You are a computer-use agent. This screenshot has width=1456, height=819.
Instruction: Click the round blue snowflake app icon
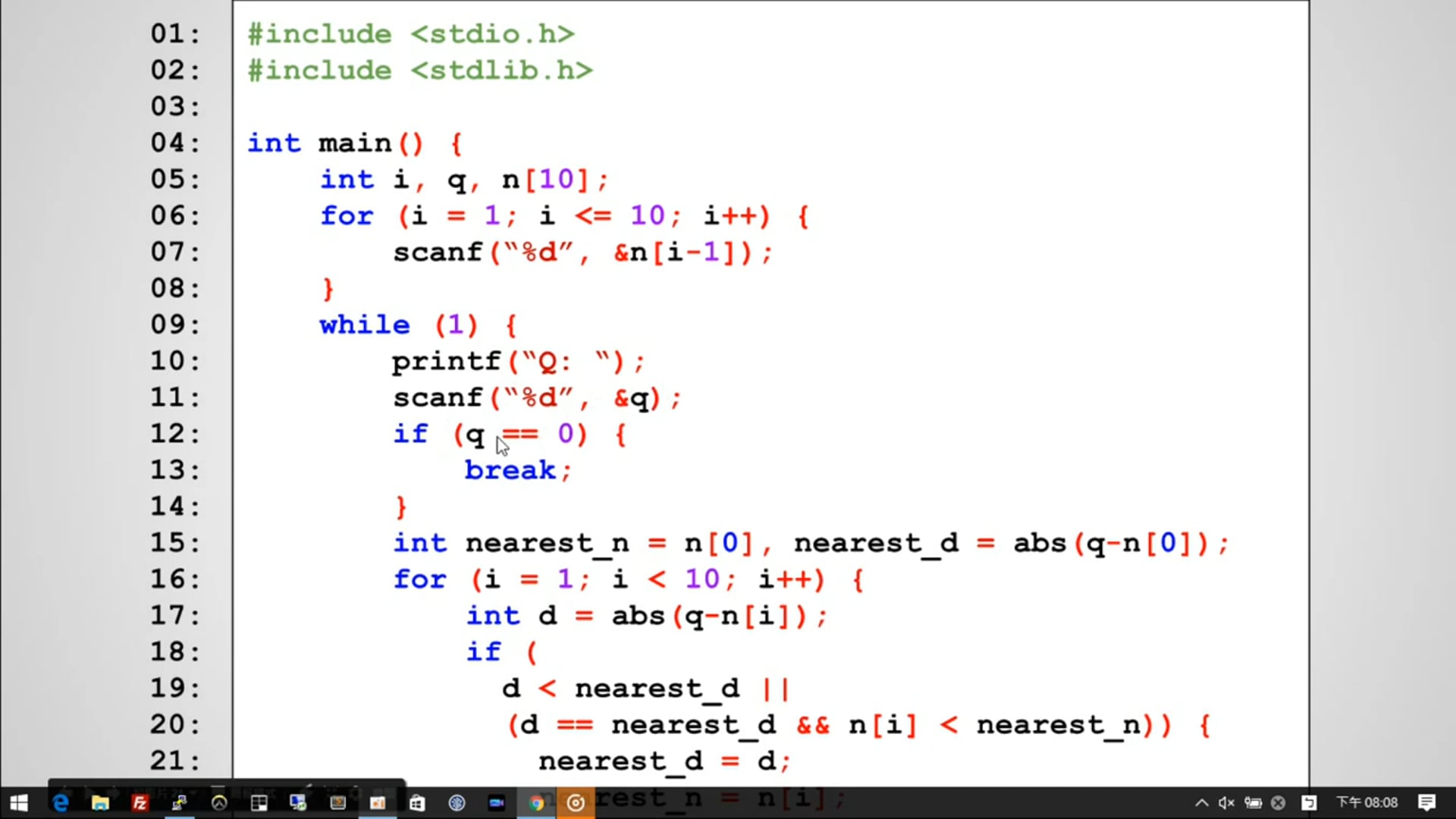click(456, 802)
